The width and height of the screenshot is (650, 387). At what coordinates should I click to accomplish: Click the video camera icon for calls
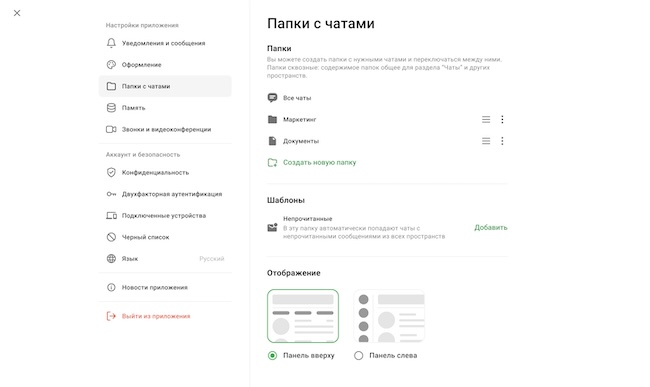(111, 129)
